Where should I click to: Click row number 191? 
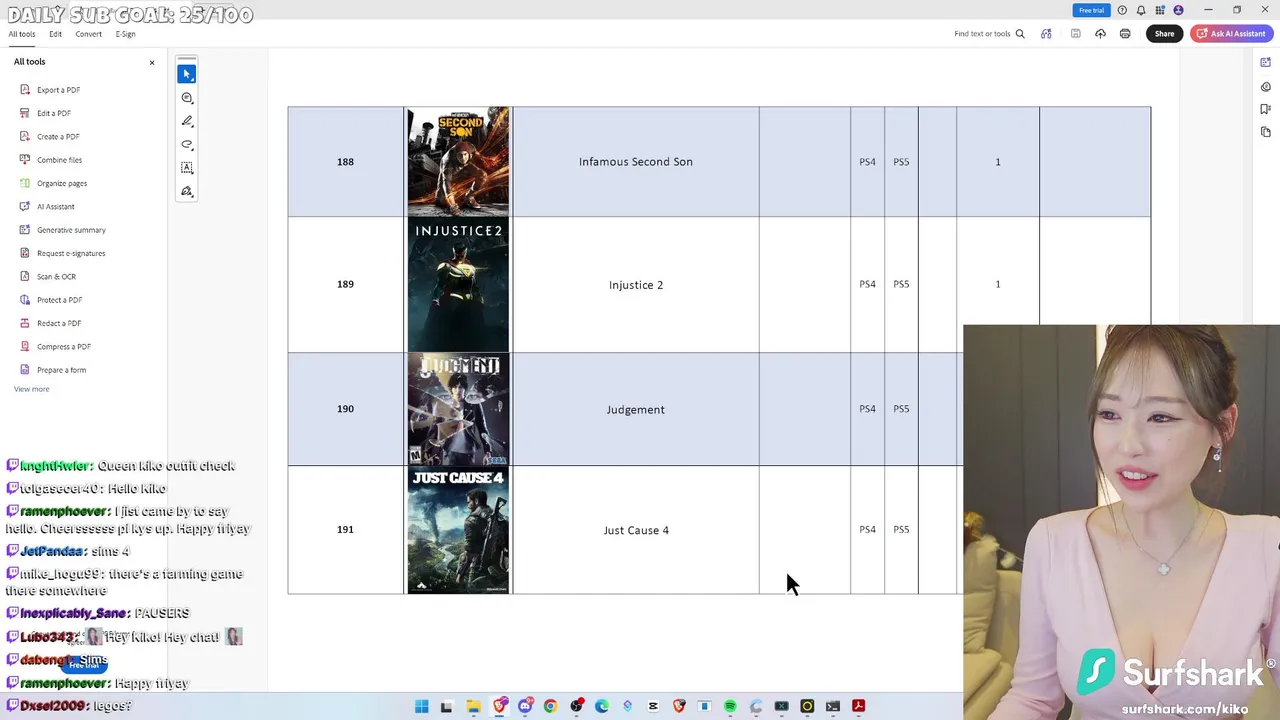345,530
